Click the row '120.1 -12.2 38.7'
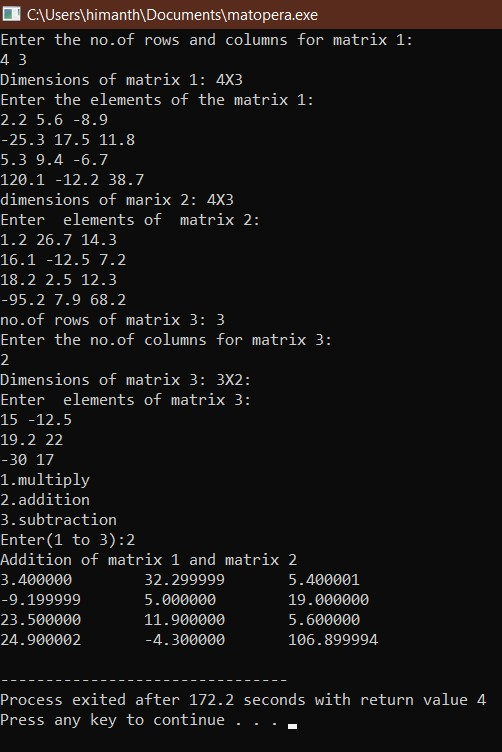 [x=72, y=180]
